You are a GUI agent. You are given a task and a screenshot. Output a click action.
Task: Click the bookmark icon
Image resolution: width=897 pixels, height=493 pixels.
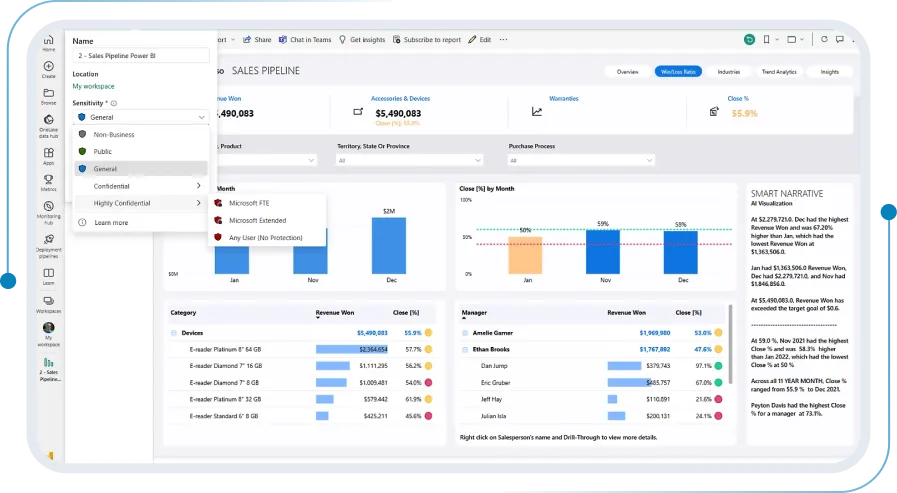767,39
